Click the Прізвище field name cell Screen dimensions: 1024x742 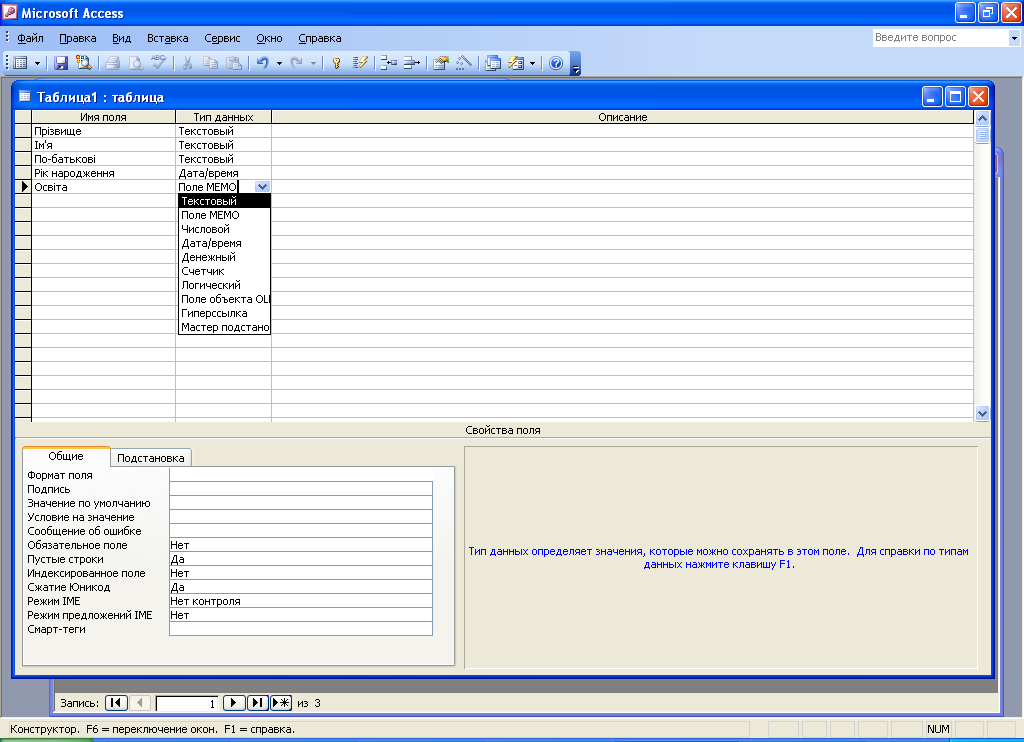tap(104, 131)
